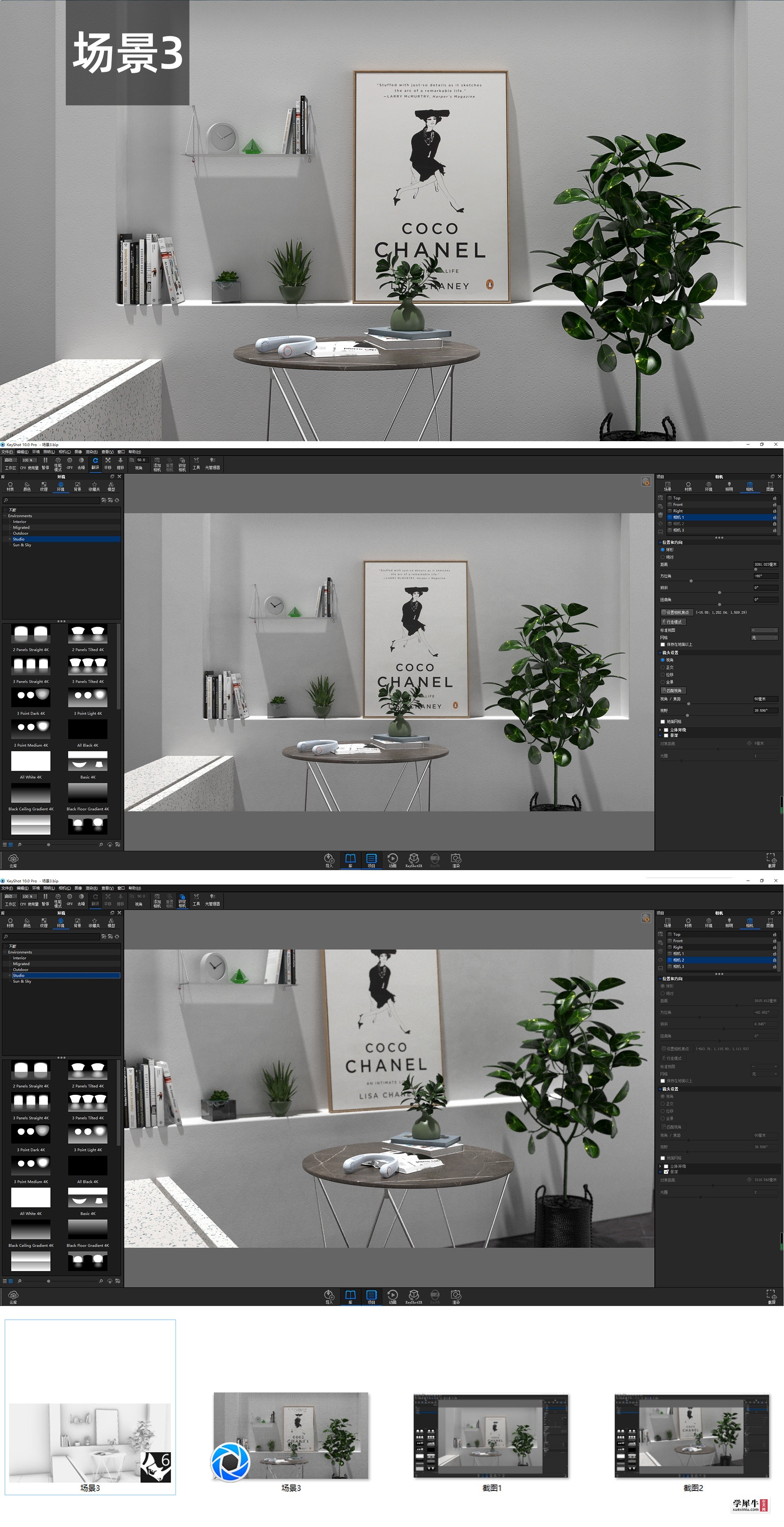
Task: Open Scene (场景) project tab in upper window
Action: tap(668, 487)
